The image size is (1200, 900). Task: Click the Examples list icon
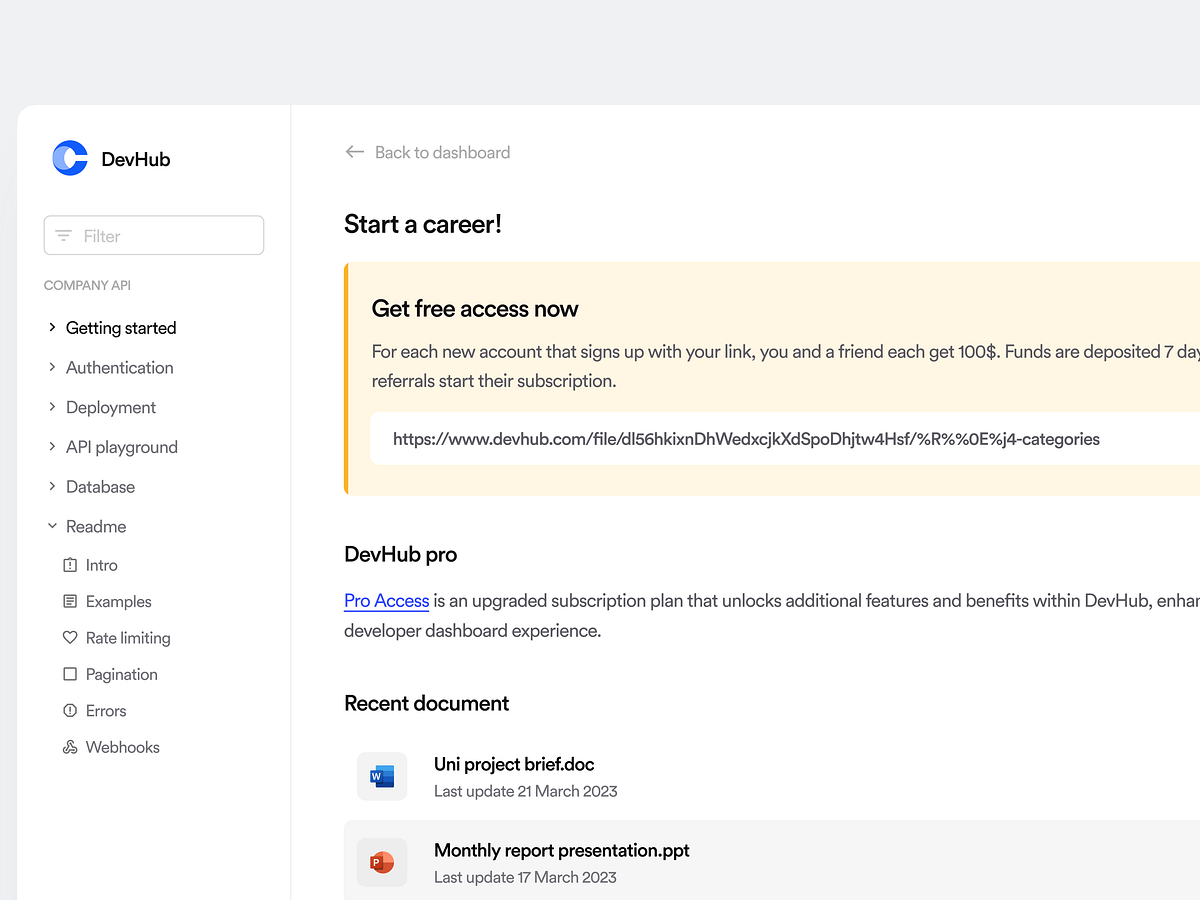[x=70, y=601]
